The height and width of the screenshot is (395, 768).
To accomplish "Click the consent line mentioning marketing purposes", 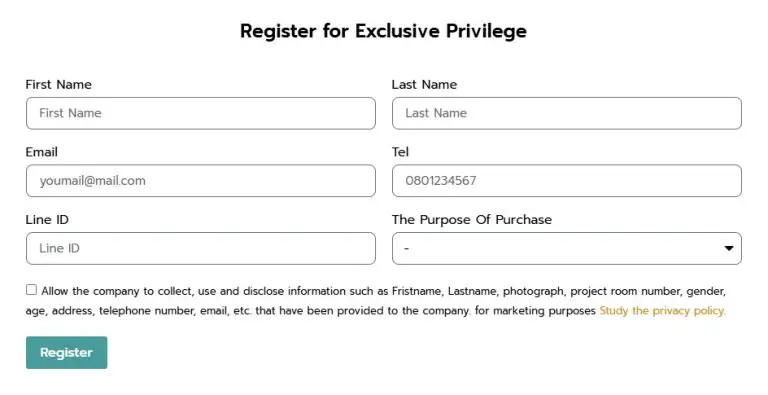I will (311, 311).
